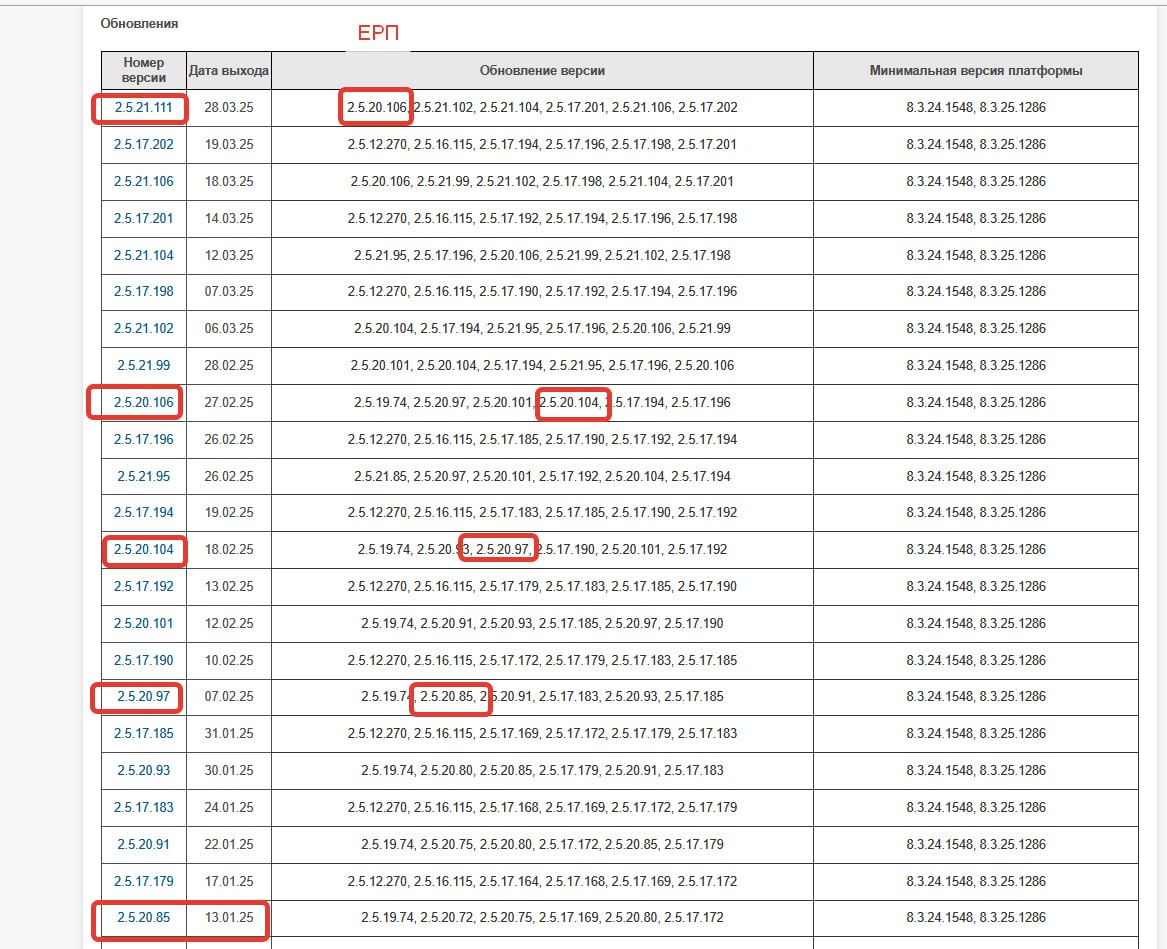
Task: Select release date 22.01.25
Action: pyautogui.click(x=228, y=845)
